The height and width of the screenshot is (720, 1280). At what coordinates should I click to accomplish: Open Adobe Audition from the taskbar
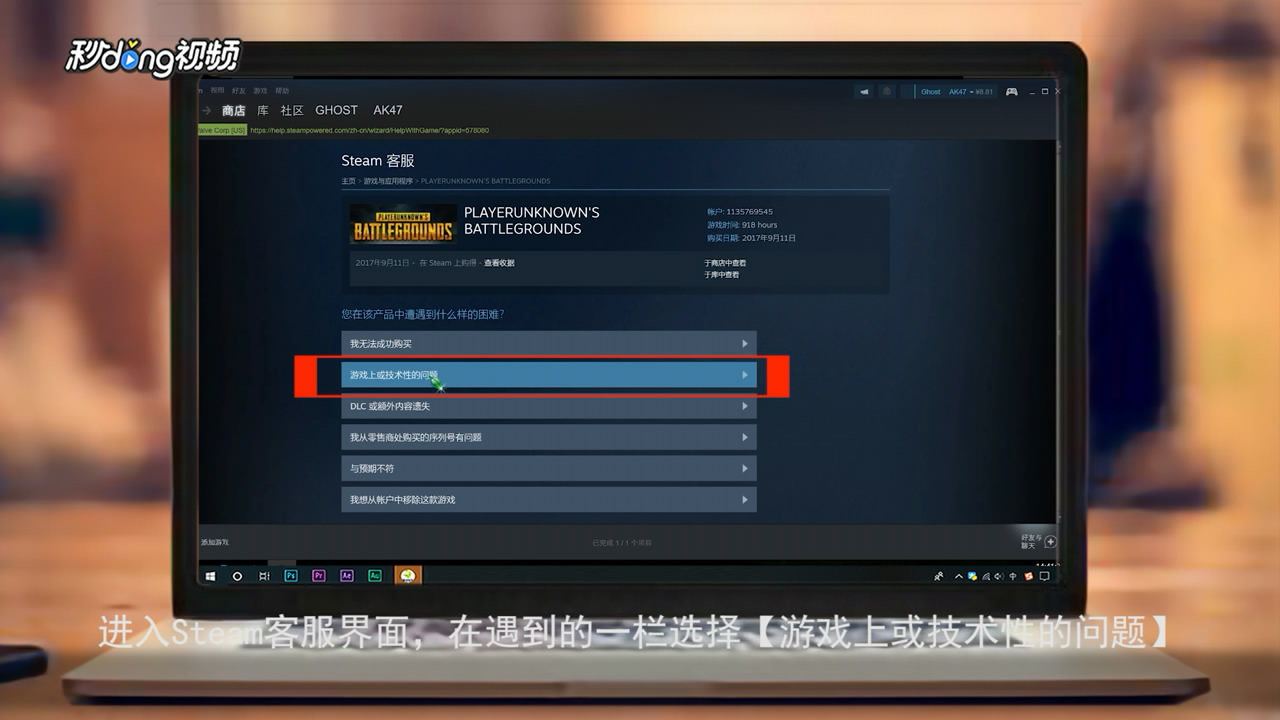(375, 576)
